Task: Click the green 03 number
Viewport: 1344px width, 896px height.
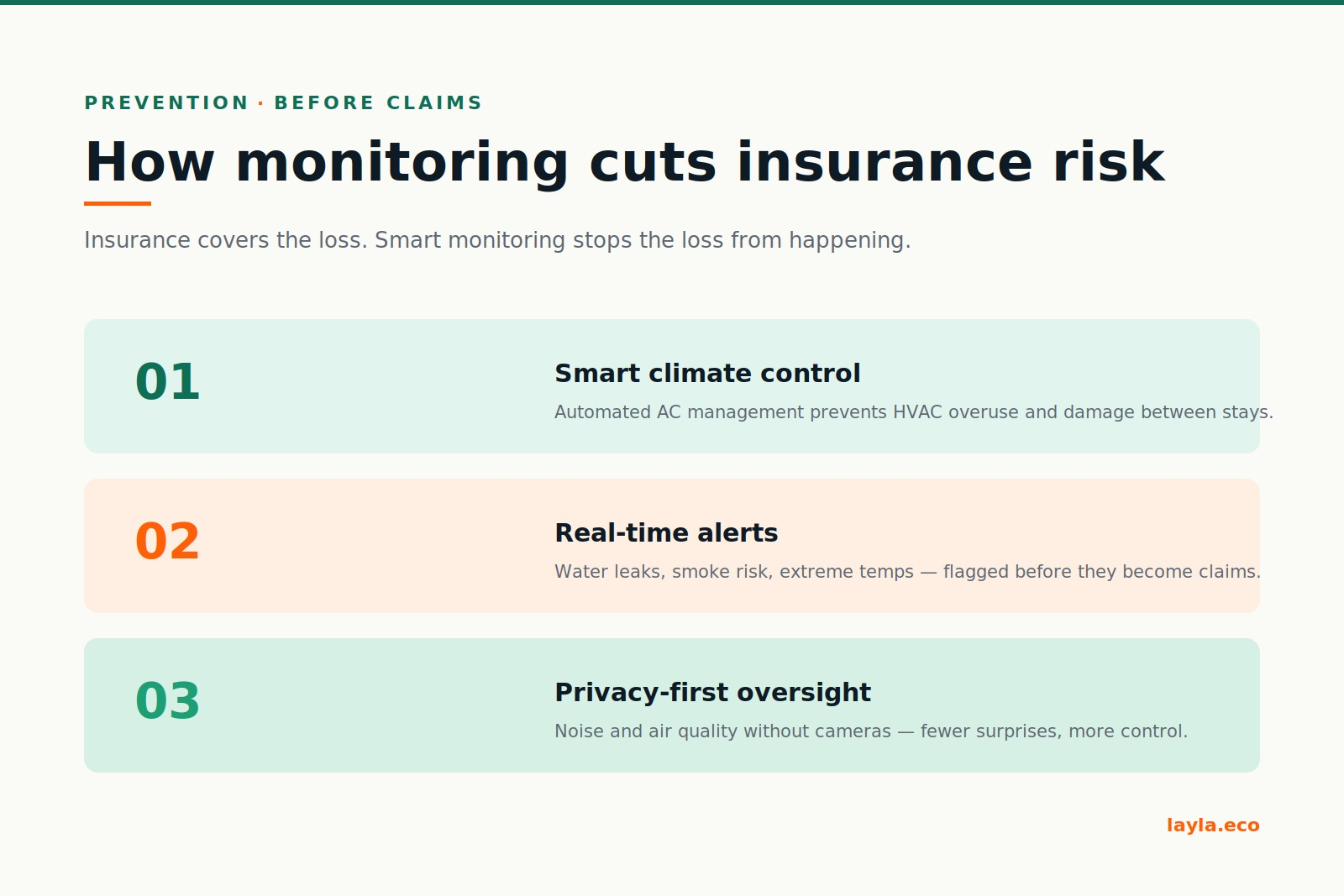Action: pos(167,701)
